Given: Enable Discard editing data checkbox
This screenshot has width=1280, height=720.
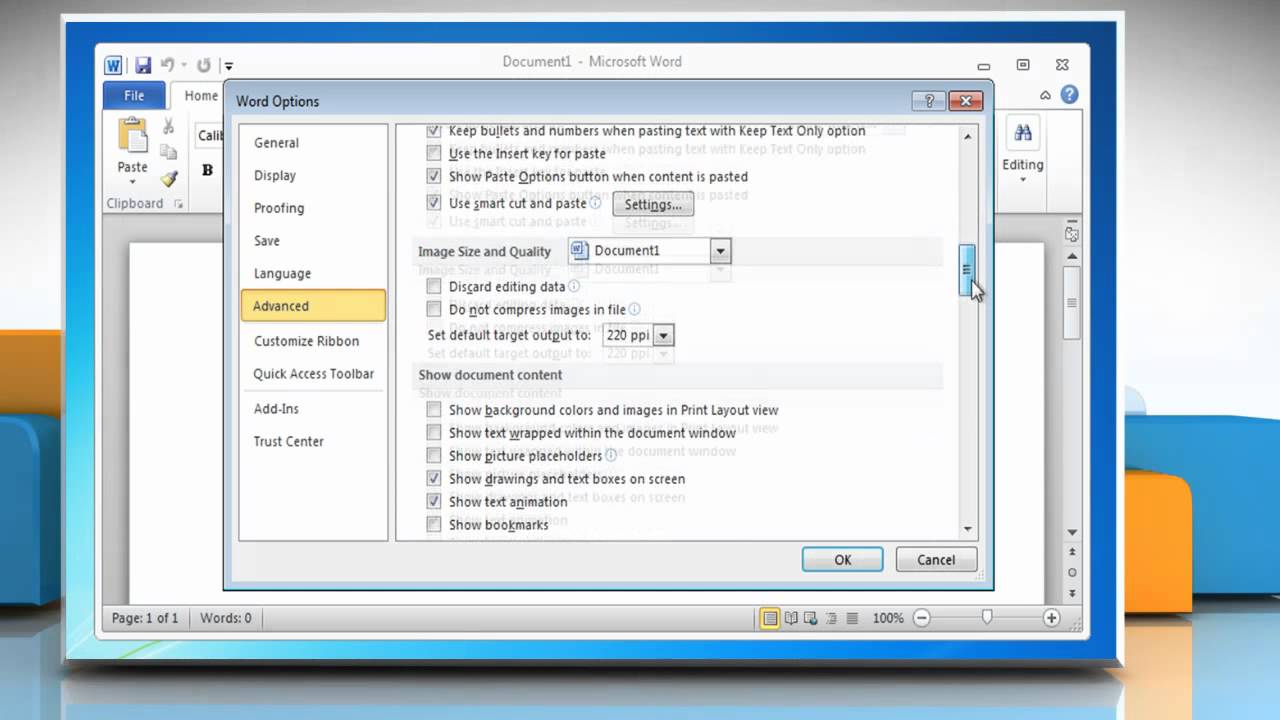Looking at the screenshot, I should click(x=433, y=286).
